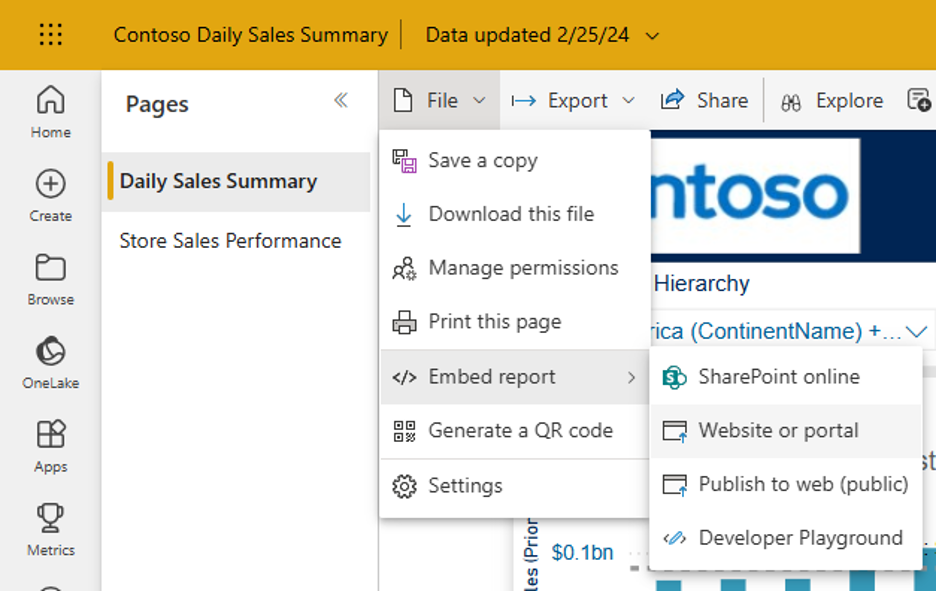The image size is (936, 592).
Task: Expand the Embed report submenu
Action: [x=515, y=377]
